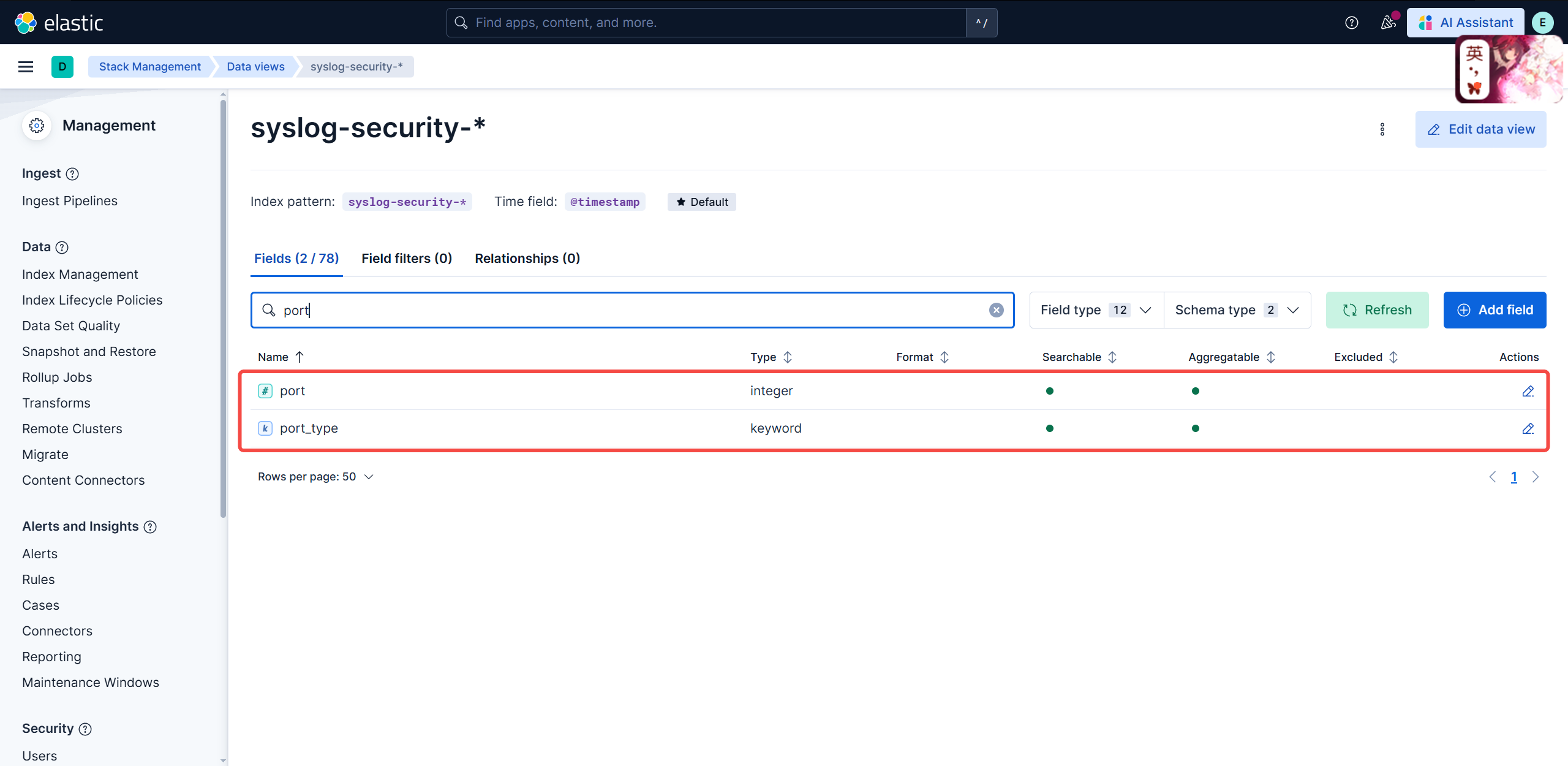Open the hamburger navigation menu
This screenshot has height=766, width=1568.
[x=26, y=67]
